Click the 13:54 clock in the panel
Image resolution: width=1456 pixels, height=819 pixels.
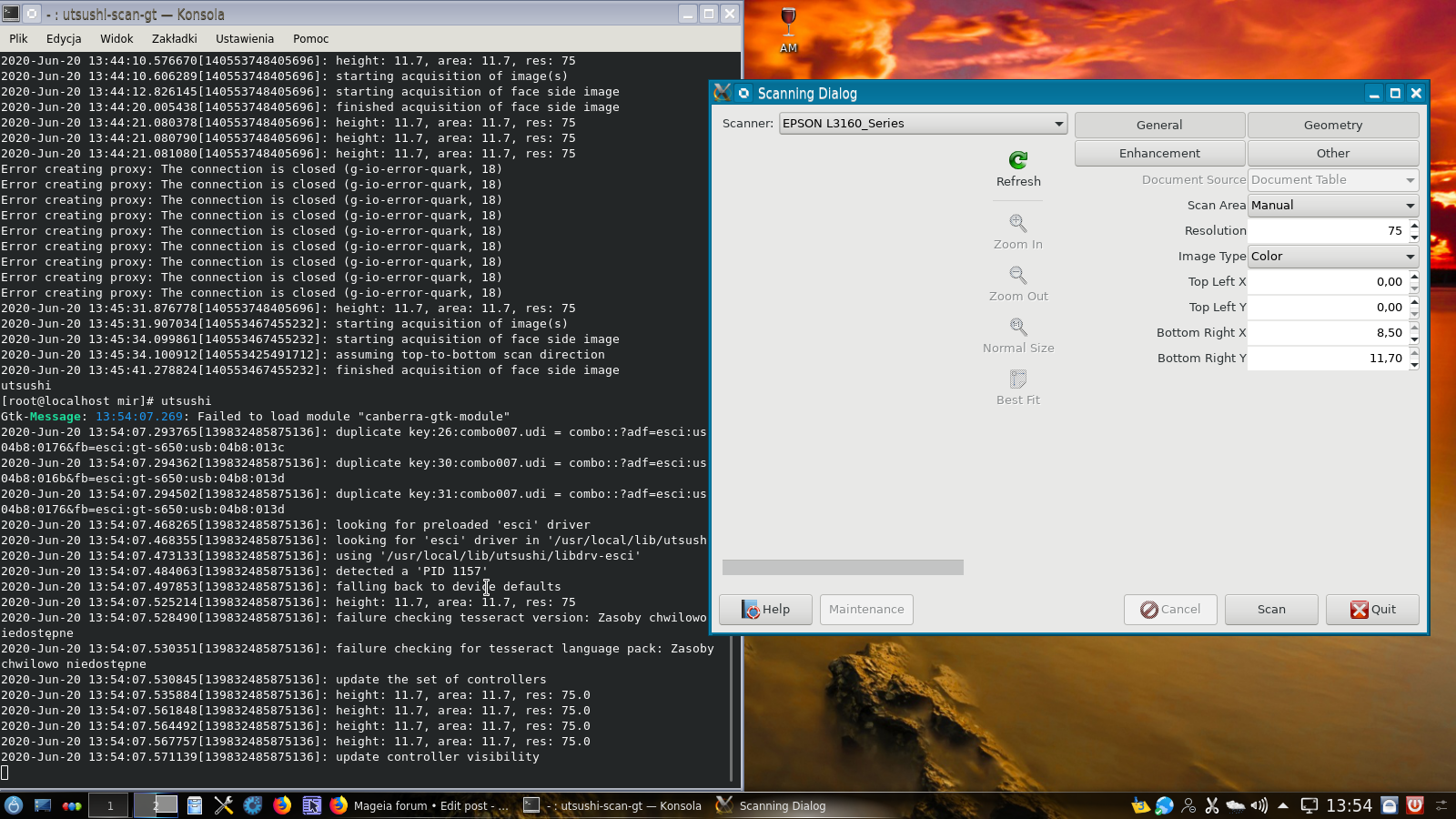1349,805
